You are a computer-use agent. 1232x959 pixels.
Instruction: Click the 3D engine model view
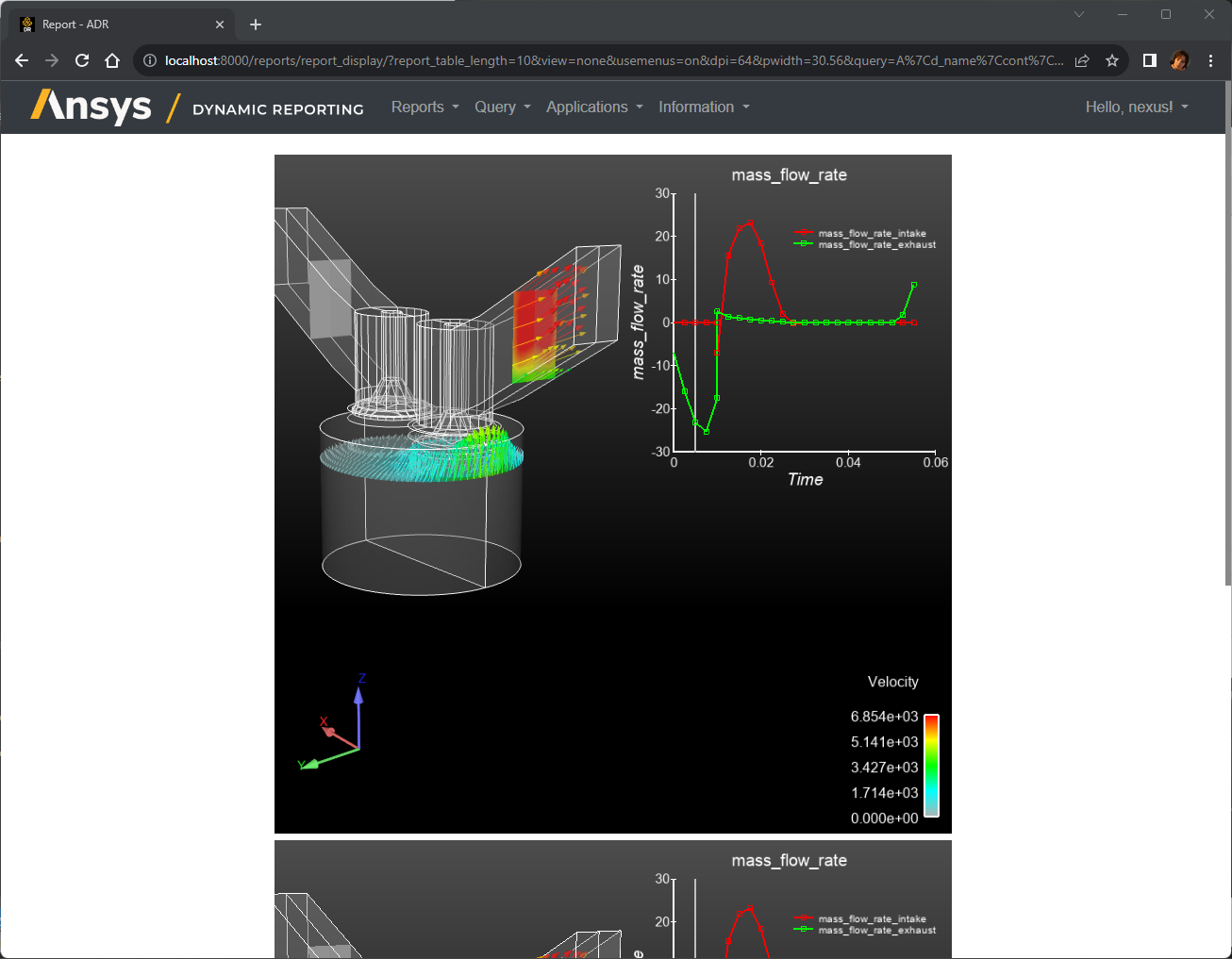(448, 401)
